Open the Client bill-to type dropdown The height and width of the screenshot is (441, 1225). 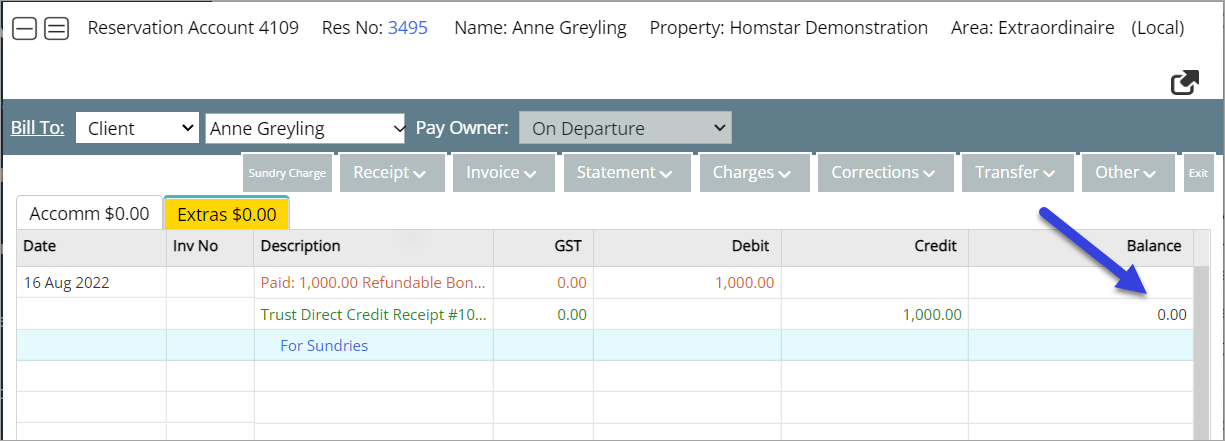click(138, 128)
